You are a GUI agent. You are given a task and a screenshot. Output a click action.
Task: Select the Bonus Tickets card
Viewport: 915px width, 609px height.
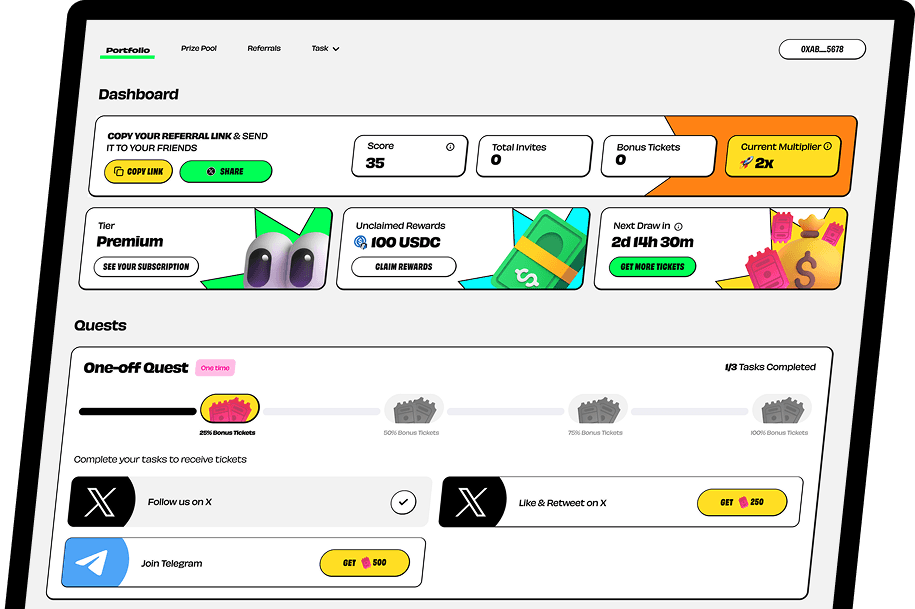tap(658, 156)
